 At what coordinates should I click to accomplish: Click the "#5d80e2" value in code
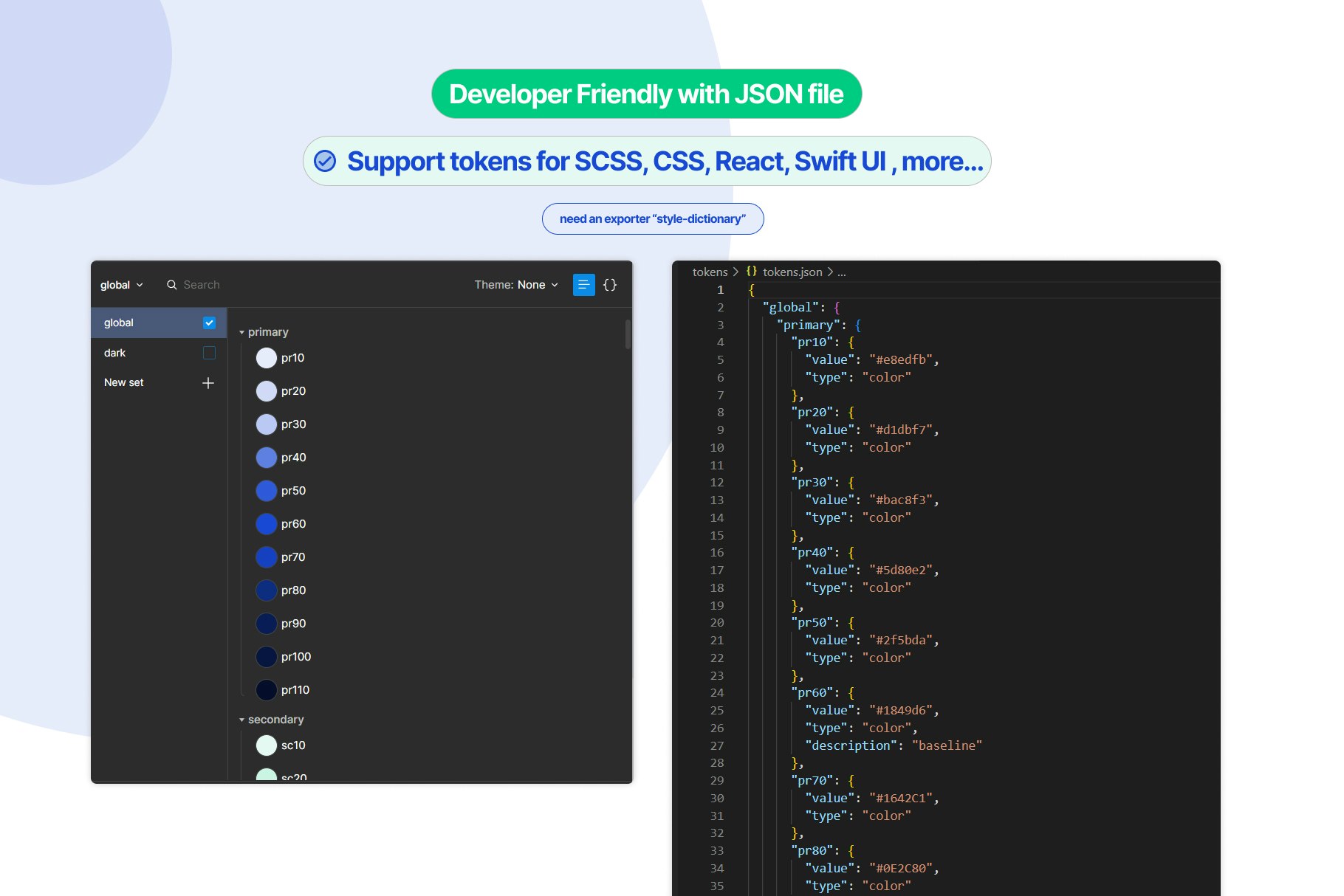[901, 571]
